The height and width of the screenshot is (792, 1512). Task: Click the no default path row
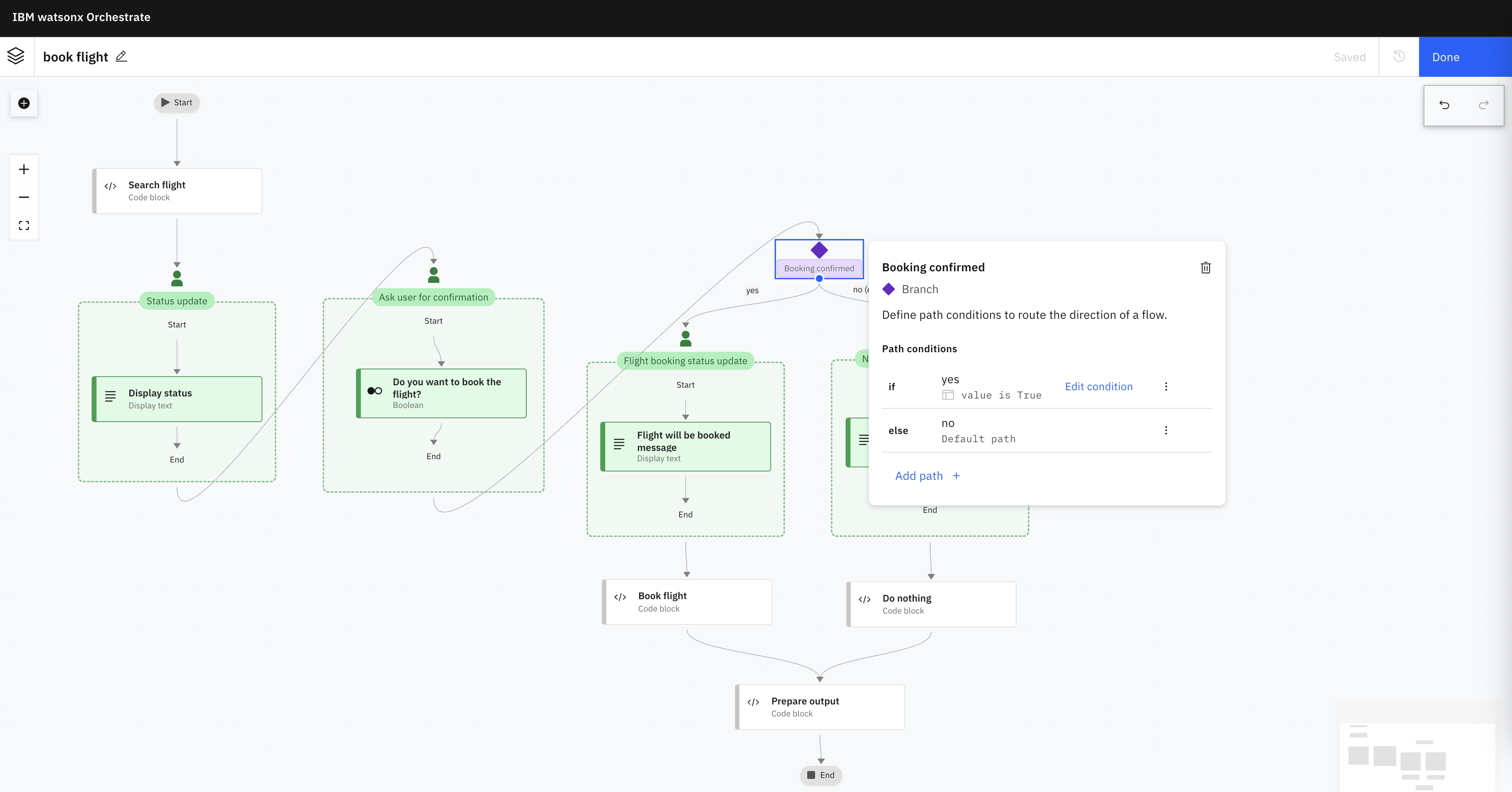pos(1047,431)
